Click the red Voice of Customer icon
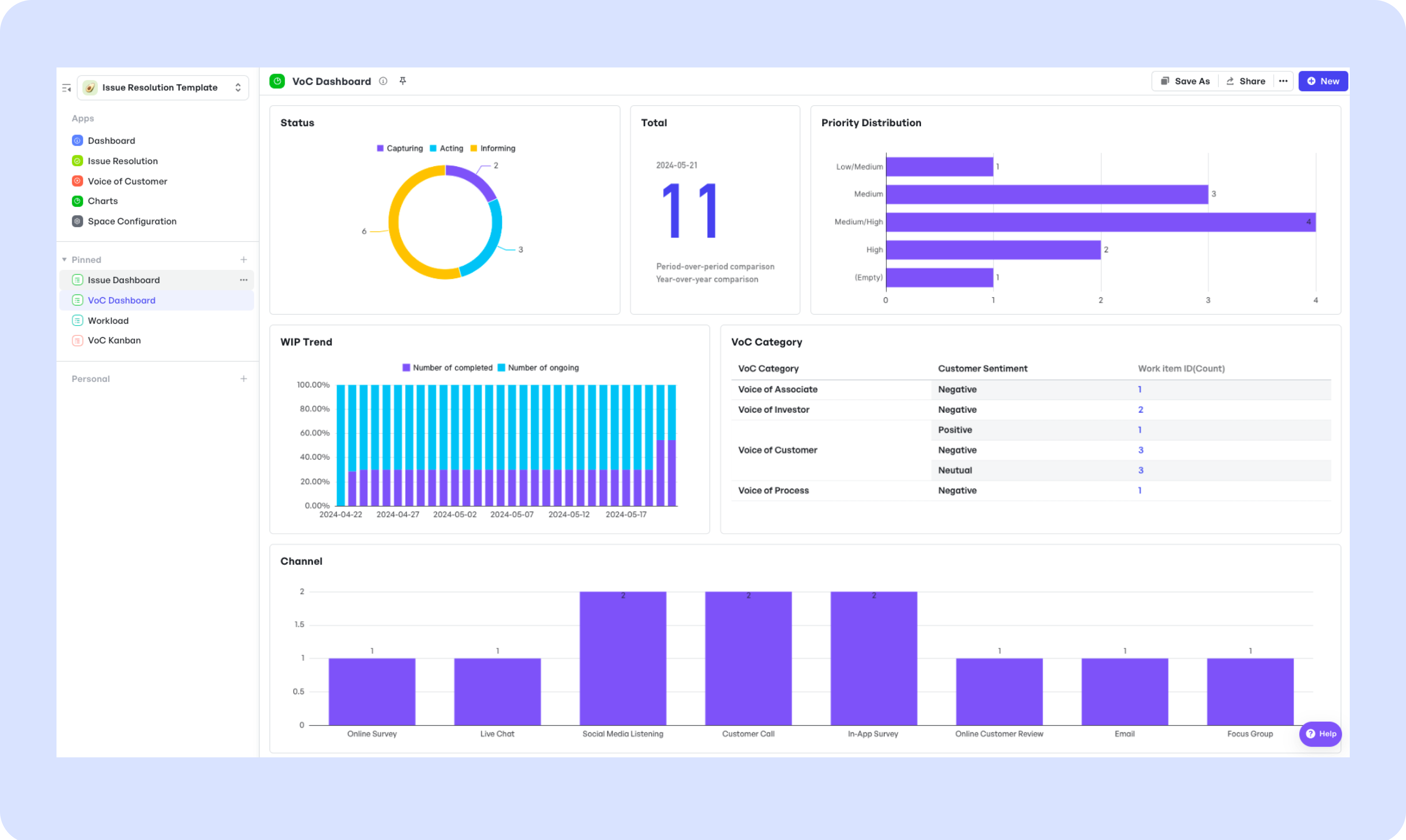1406x840 pixels. coord(78,181)
